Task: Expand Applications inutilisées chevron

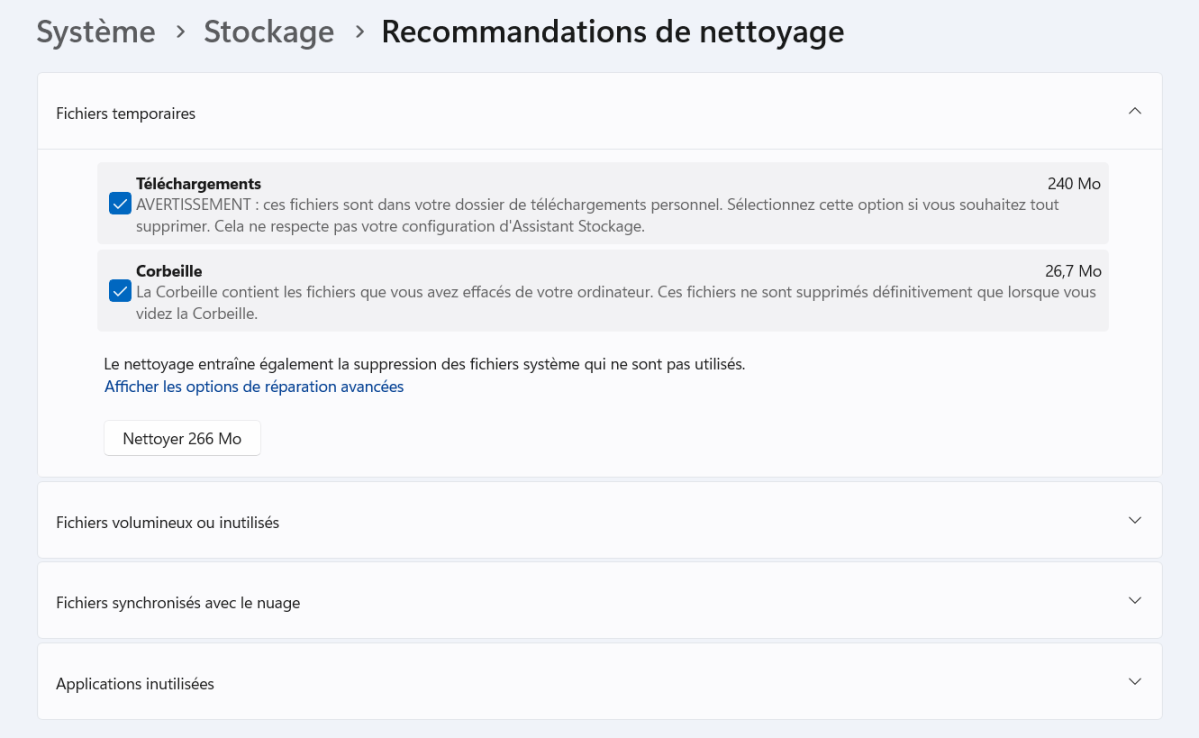Action: [x=1135, y=682]
